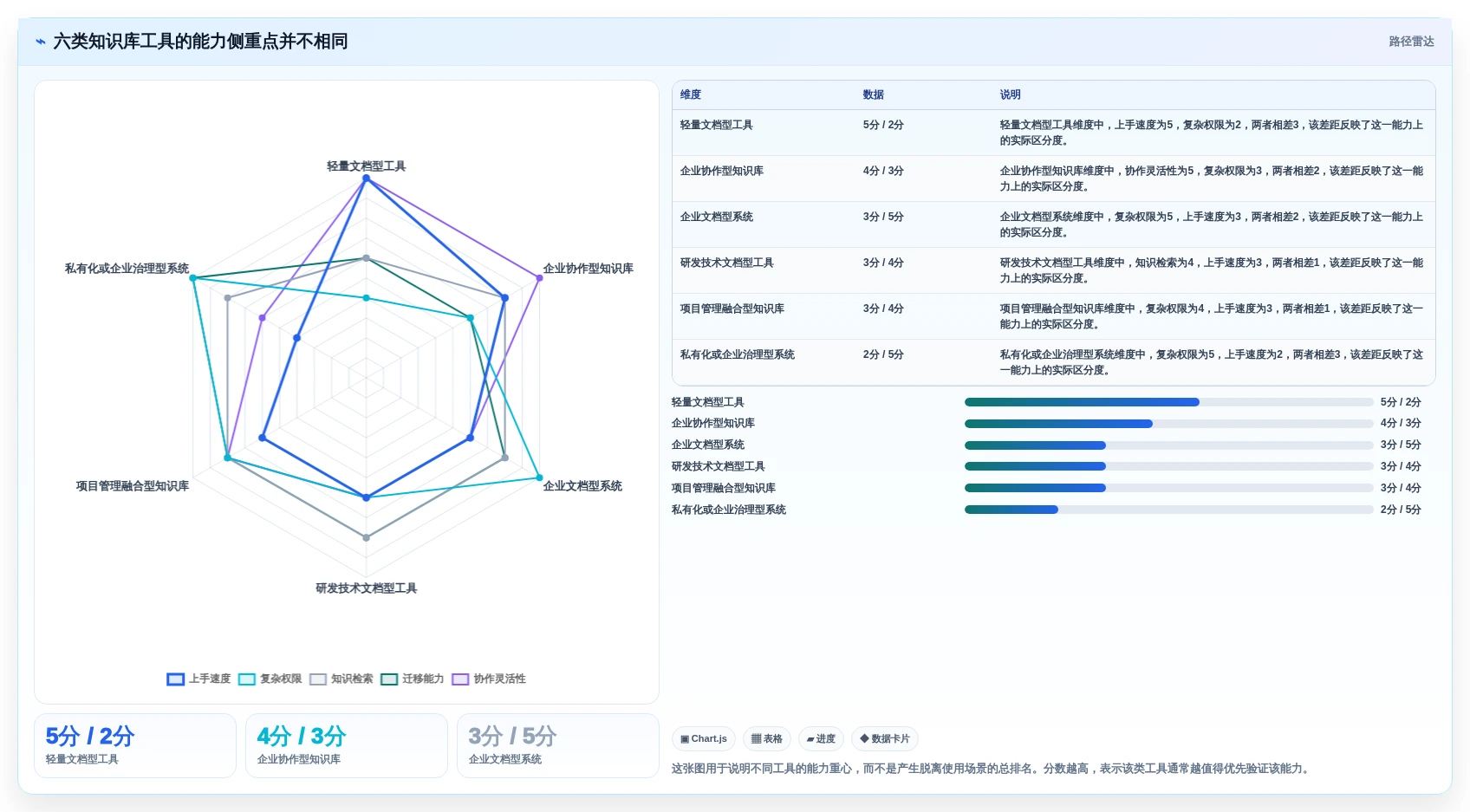The height and width of the screenshot is (812, 1470).
Task: Click the 企业文档型系统 radar axis label
Action: click(x=582, y=486)
